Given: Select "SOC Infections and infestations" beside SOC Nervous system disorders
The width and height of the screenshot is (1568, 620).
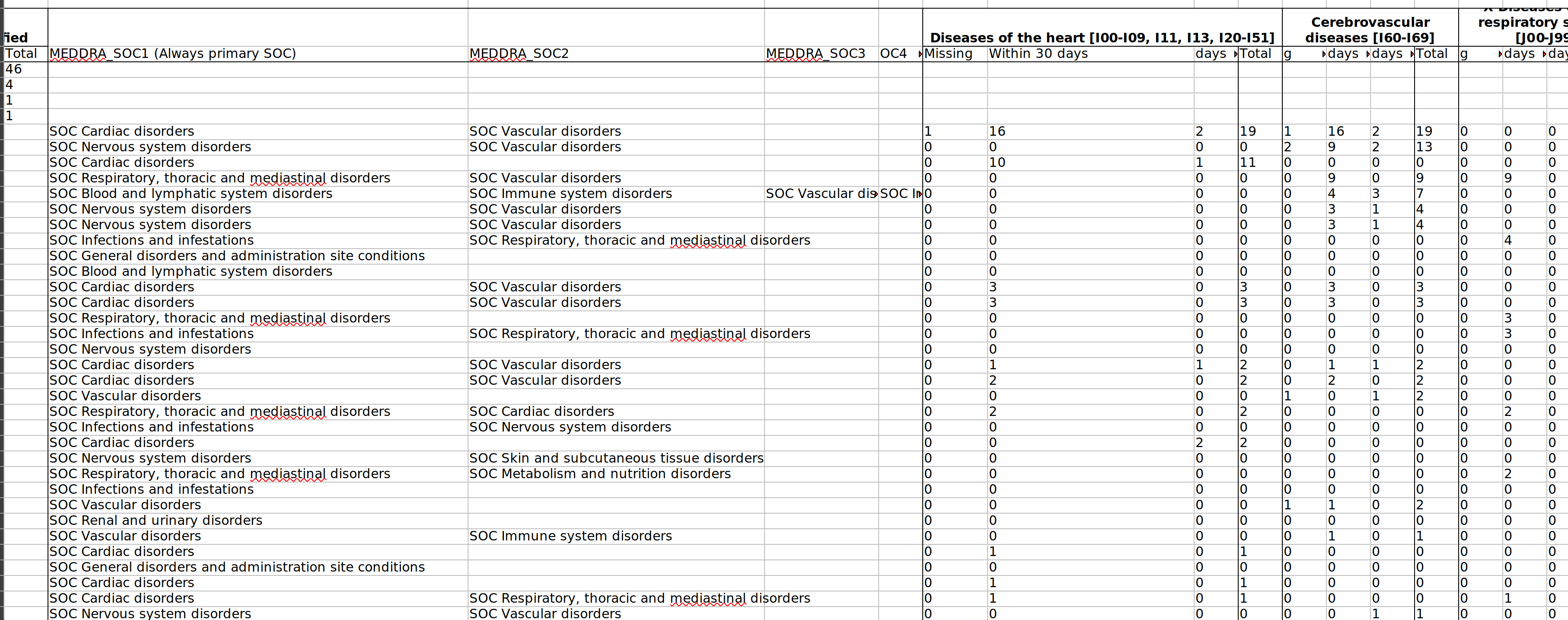Looking at the screenshot, I should click(258, 428).
